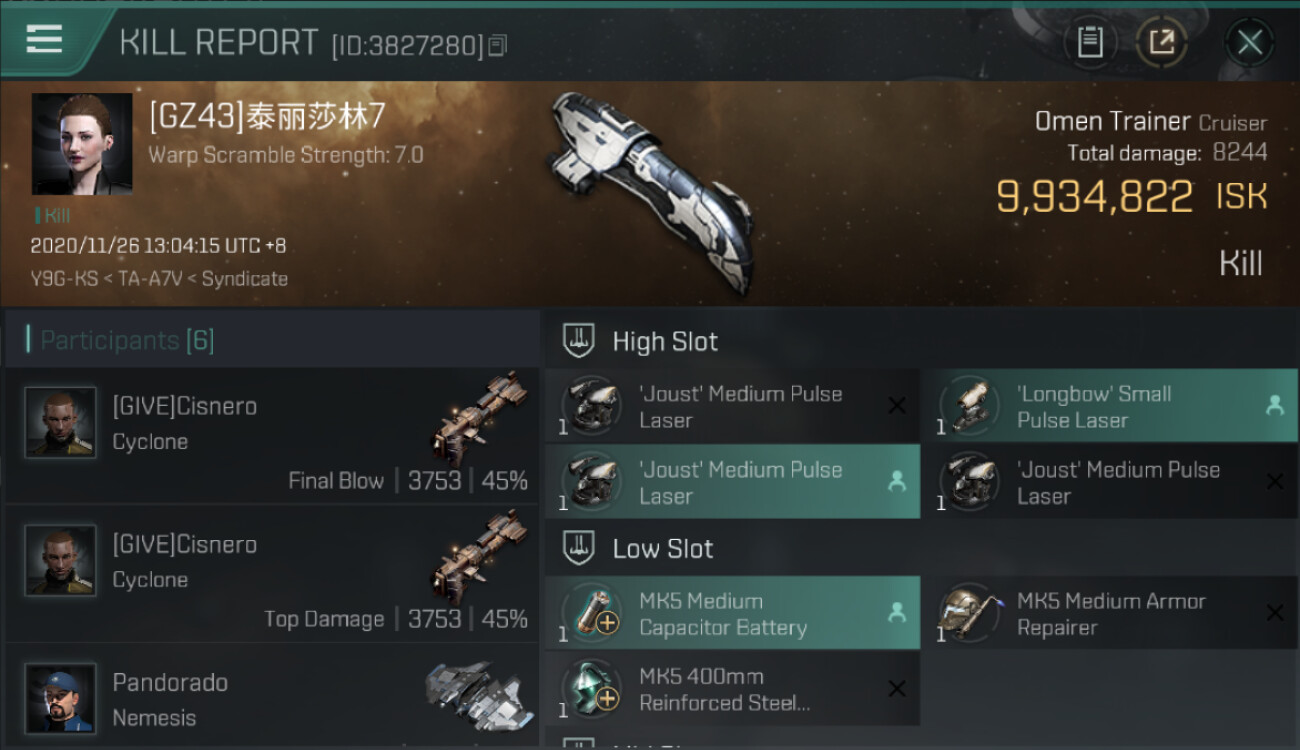
Task: Click the person icon on Capacitor Battery
Action: click(x=896, y=614)
